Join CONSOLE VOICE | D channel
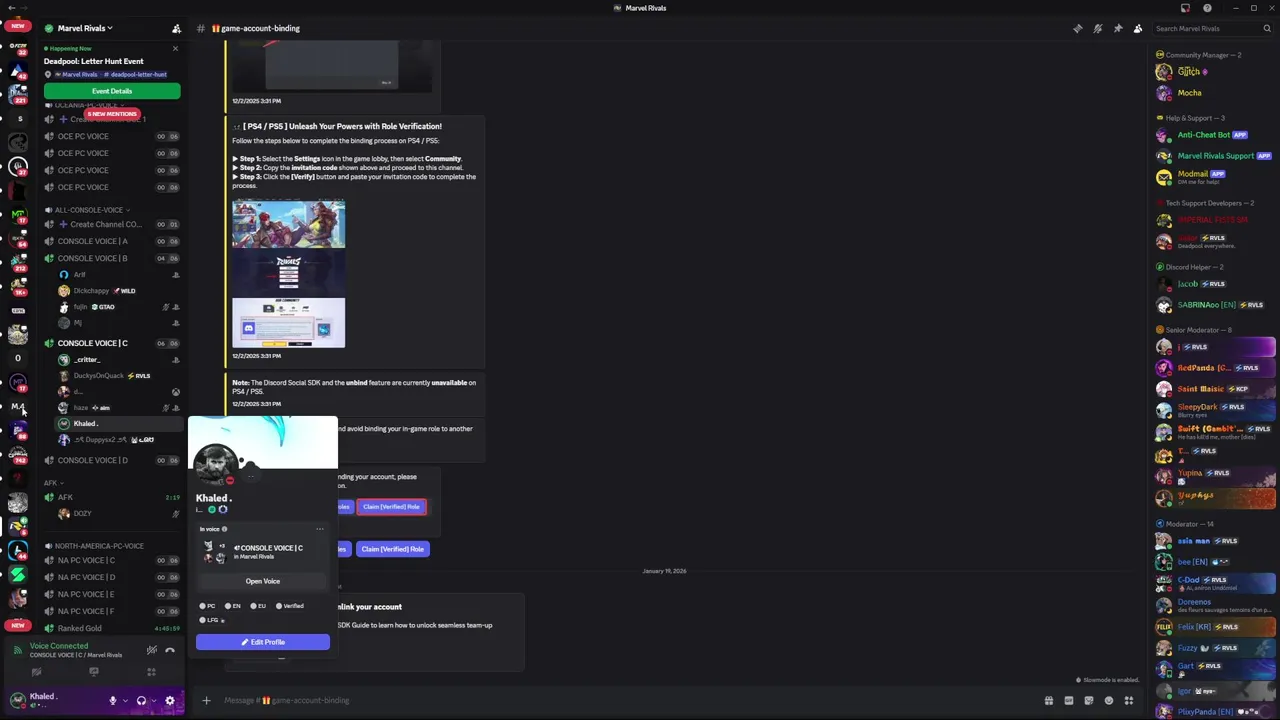This screenshot has width=1280, height=720. click(x=112, y=460)
